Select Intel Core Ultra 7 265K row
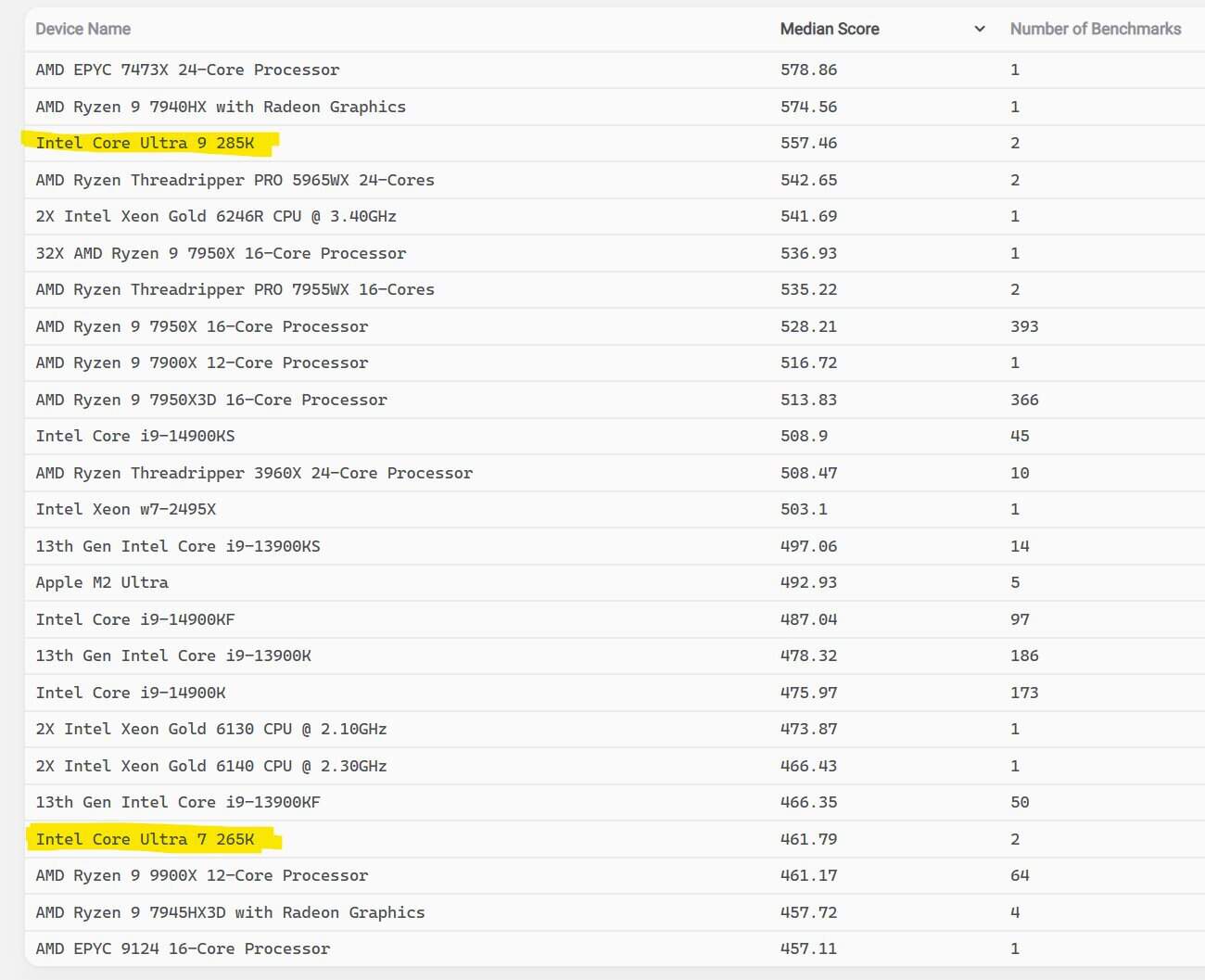This screenshot has height=980, width=1205. coord(145,839)
